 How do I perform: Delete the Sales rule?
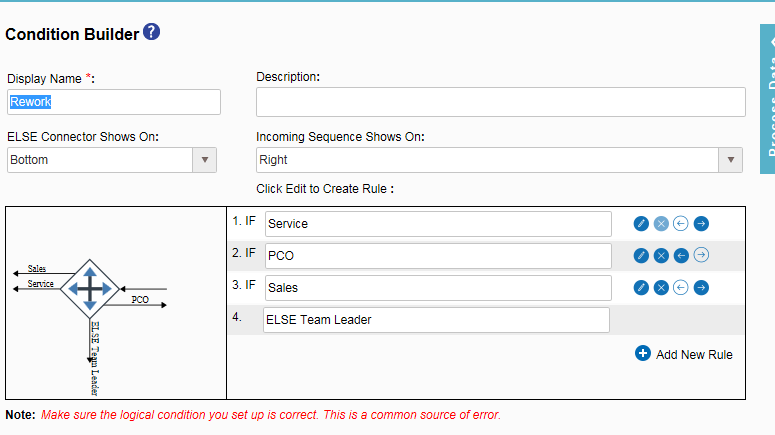(x=661, y=288)
